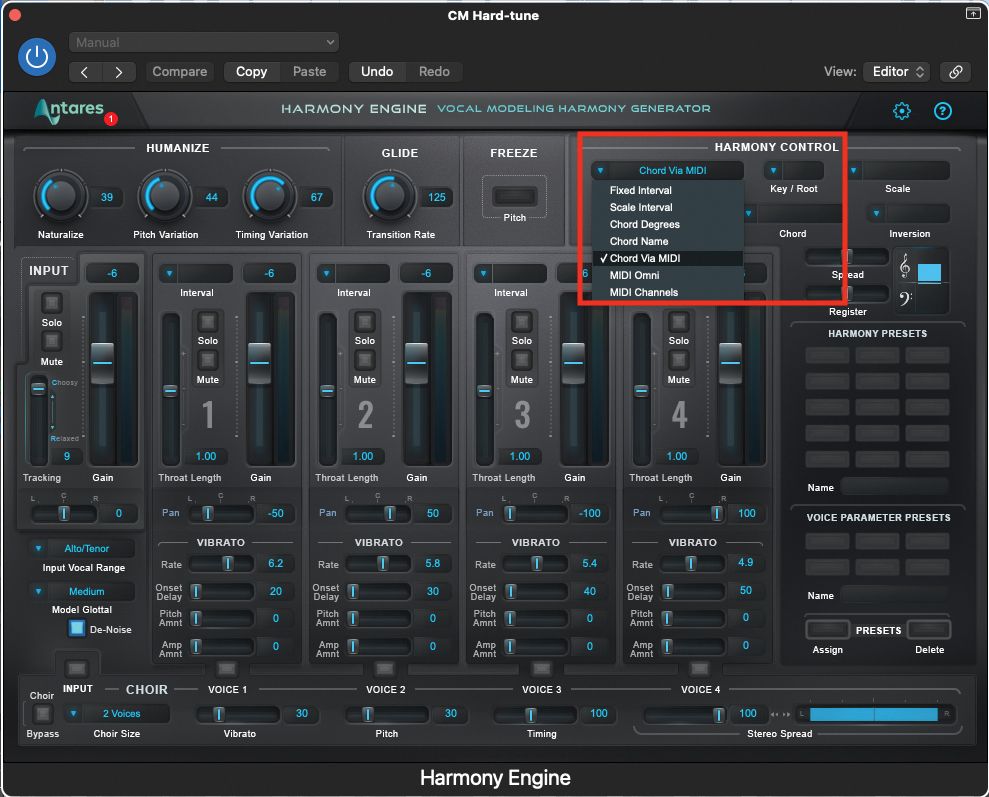Enable the De-Noise checkbox
The image size is (989, 797).
click(x=76, y=628)
